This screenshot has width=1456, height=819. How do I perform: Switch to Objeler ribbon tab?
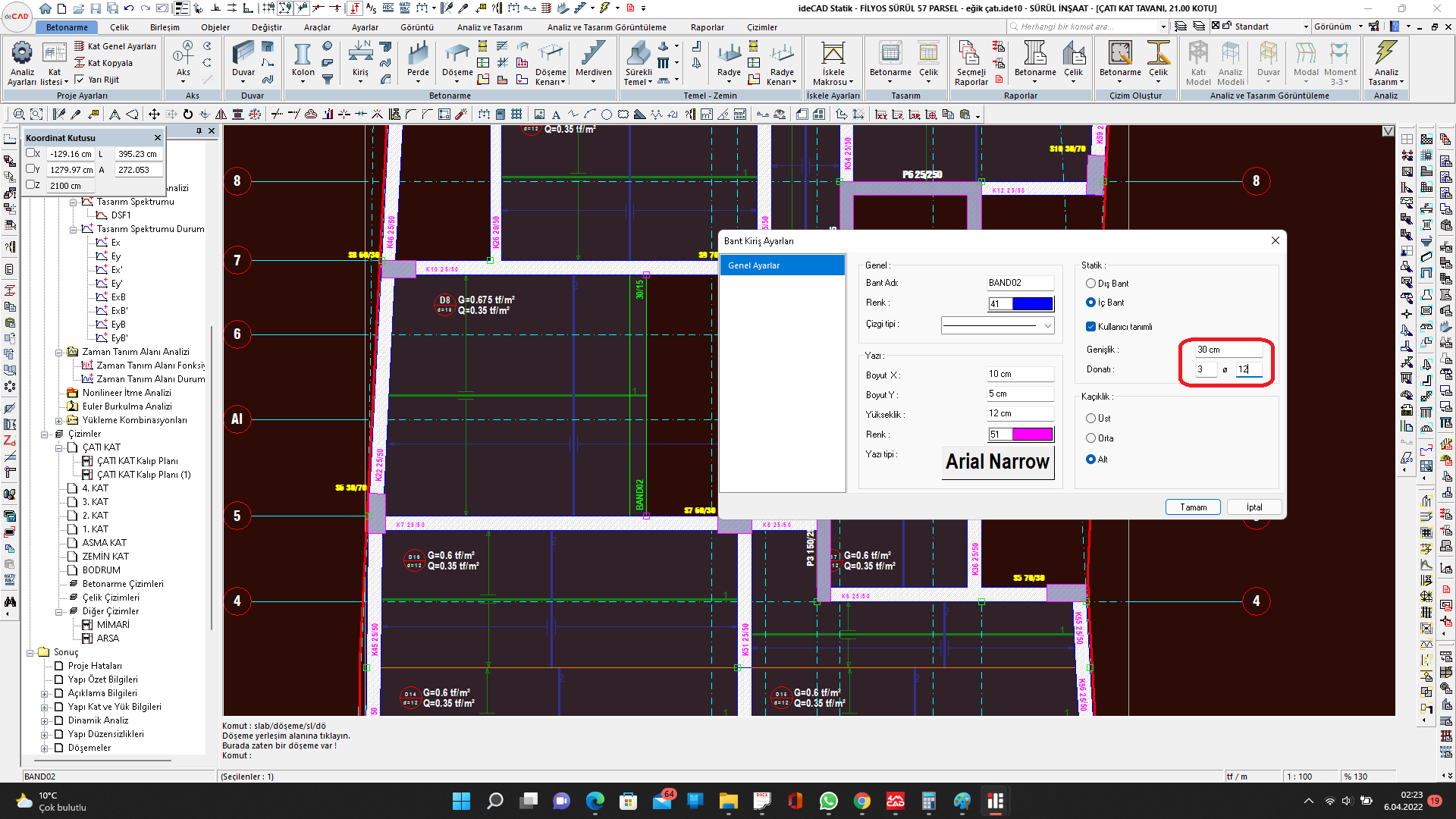point(215,27)
